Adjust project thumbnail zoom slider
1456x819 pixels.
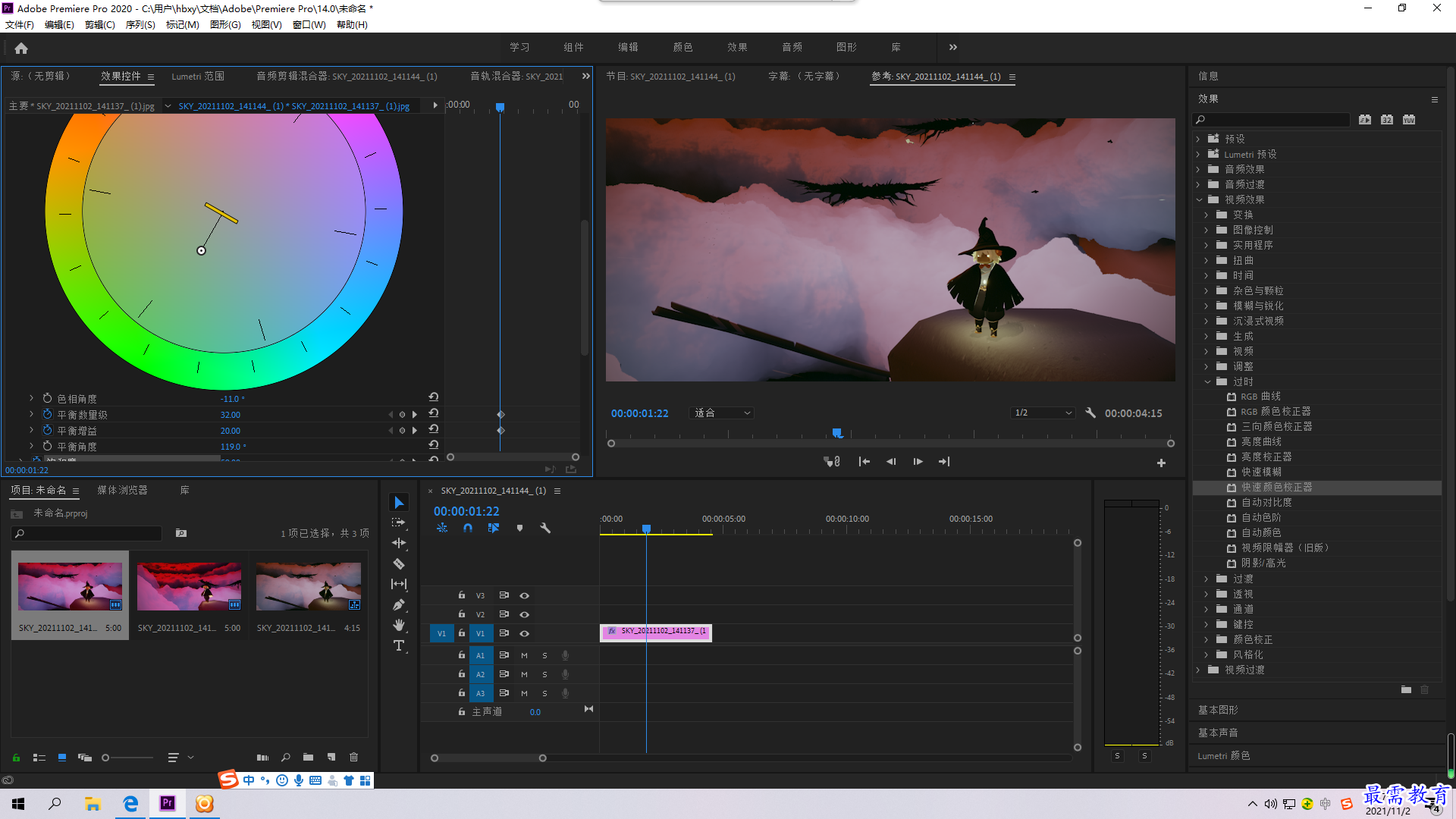coord(105,757)
